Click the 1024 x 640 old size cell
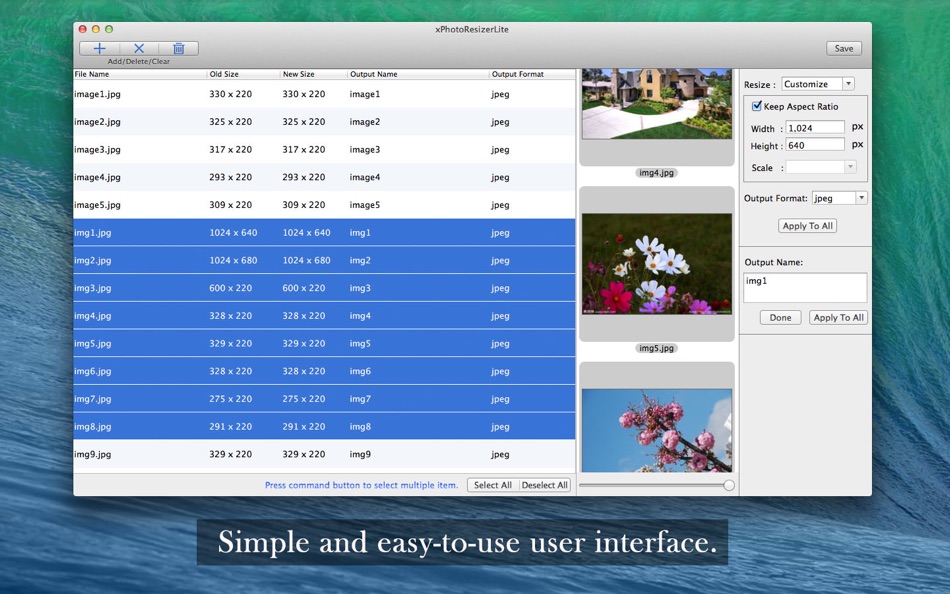 click(x=233, y=233)
